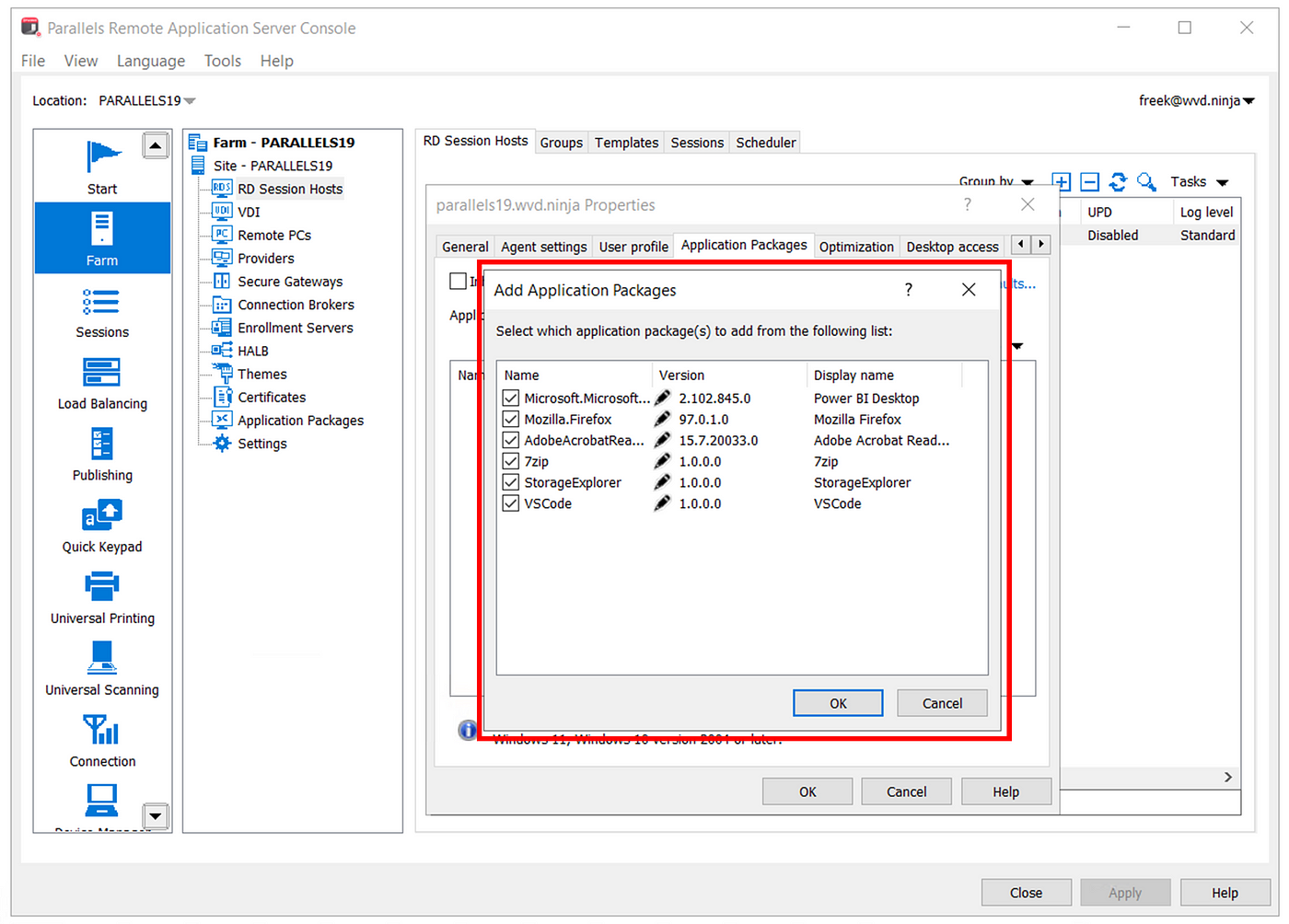
Task: Click OK in Add Application Packages dialog
Action: point(838,703)
